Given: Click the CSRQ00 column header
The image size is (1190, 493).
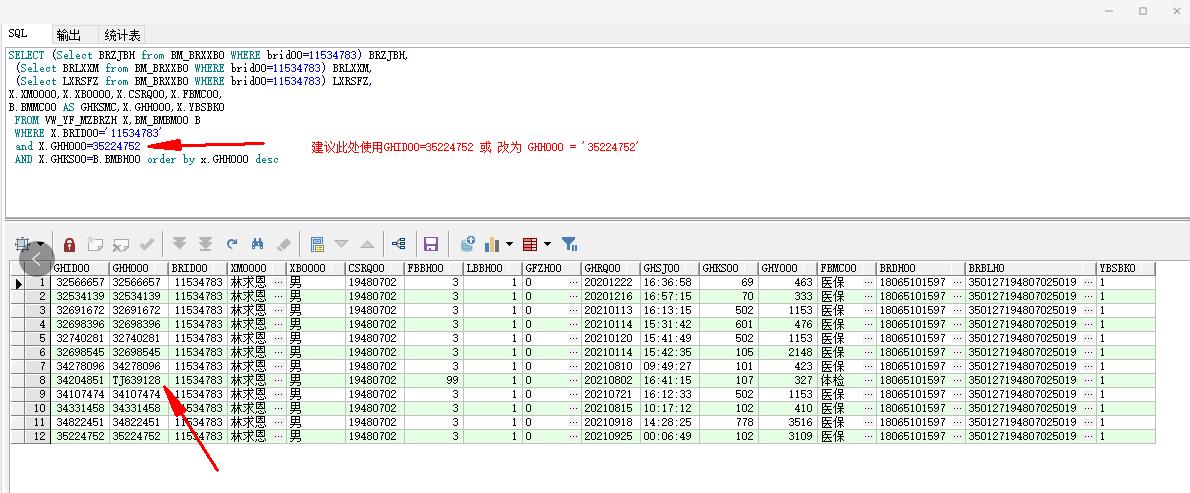Looking at the screenshot, I should coord(375,268).
